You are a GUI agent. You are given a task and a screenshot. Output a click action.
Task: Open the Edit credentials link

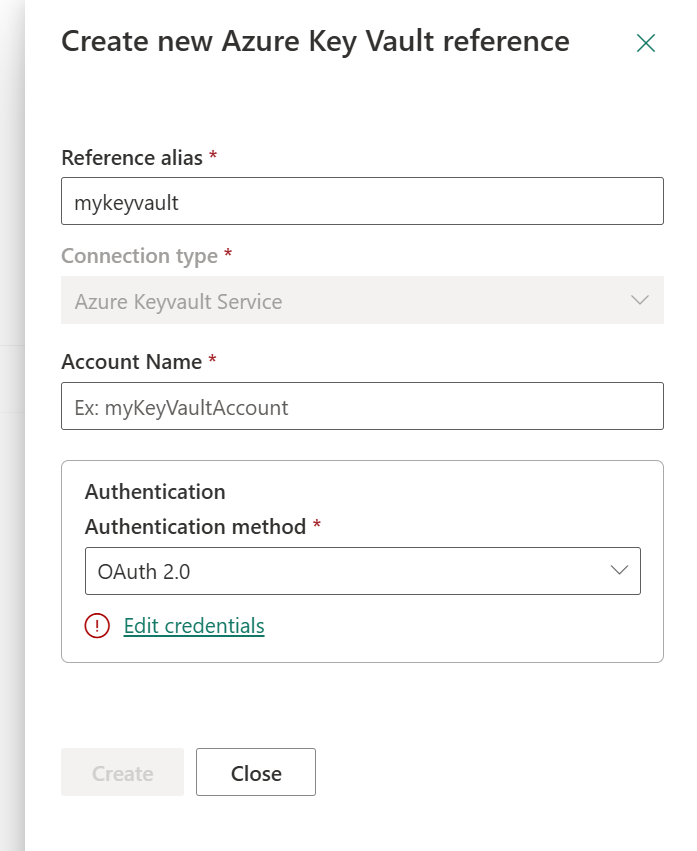(x=194, y=626)
